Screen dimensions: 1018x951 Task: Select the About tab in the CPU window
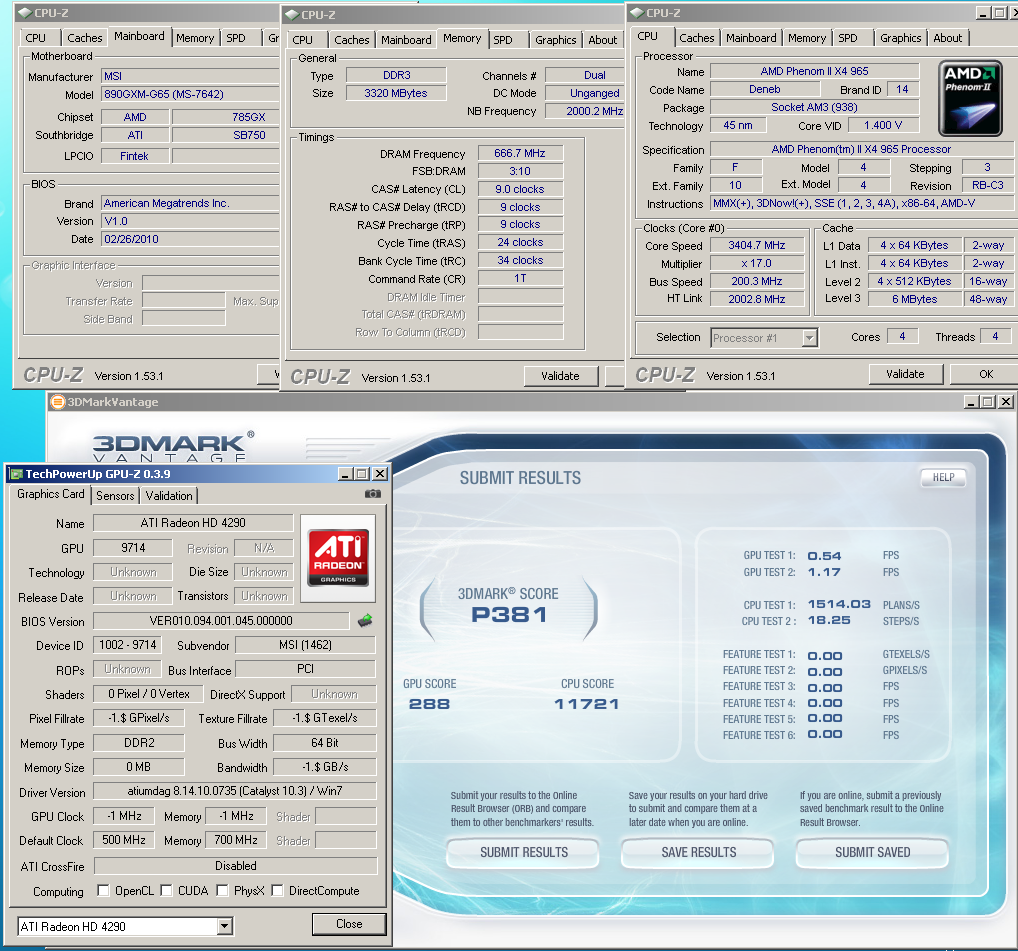click(947, 38)
